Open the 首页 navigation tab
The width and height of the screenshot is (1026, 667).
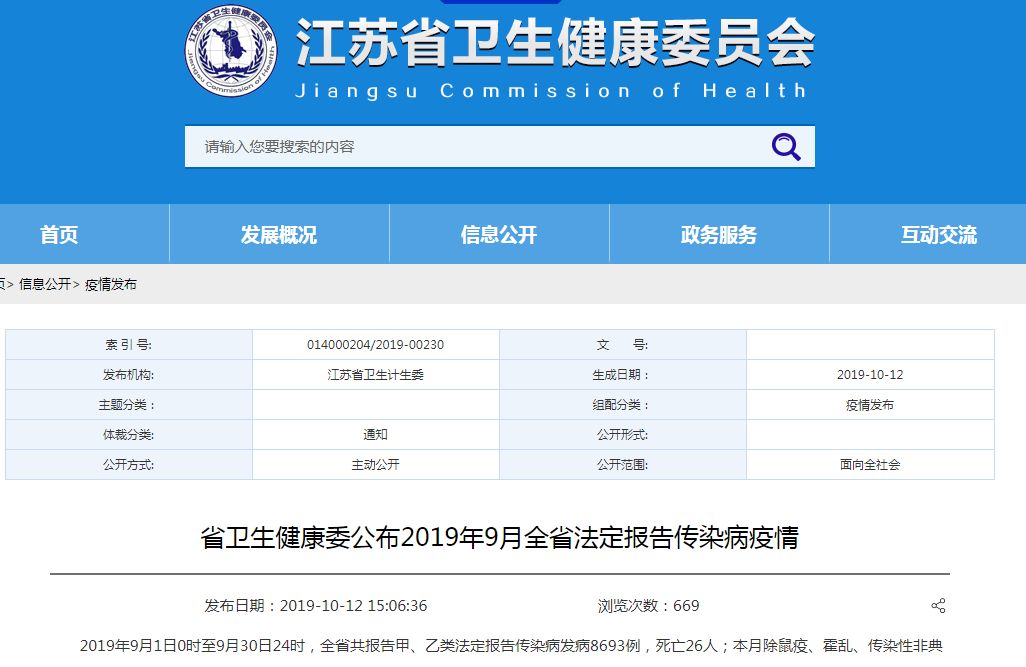pos(59,234)
